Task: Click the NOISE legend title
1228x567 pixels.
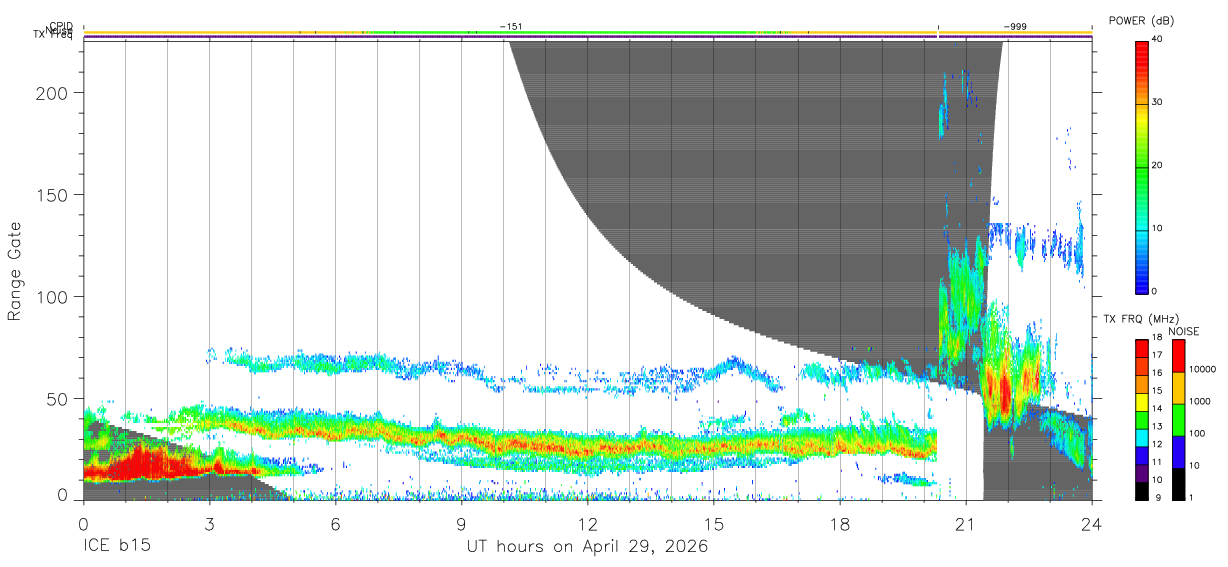Action: 1184,331
